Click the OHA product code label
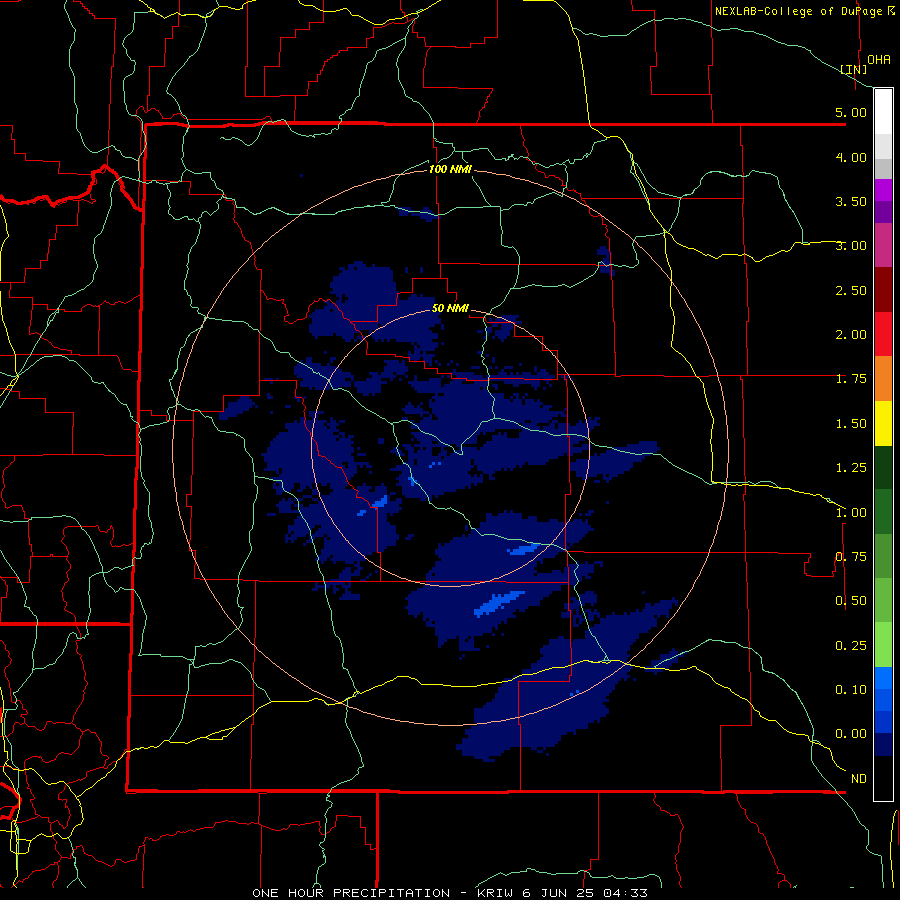 (x=879, y=60)
